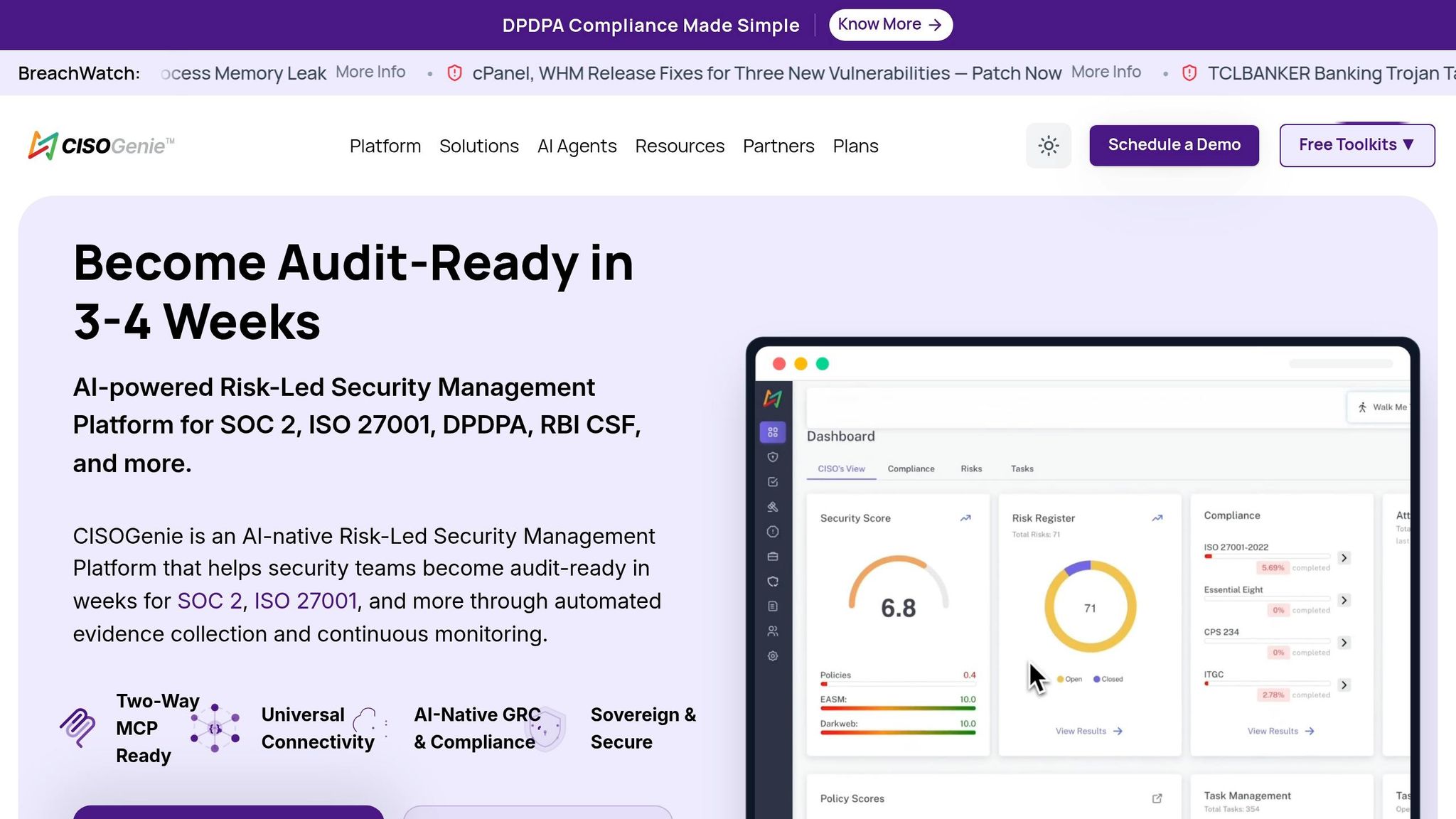Open More Info for the cPanel WHM headline
The image size is (1456, 819).
1106,73
